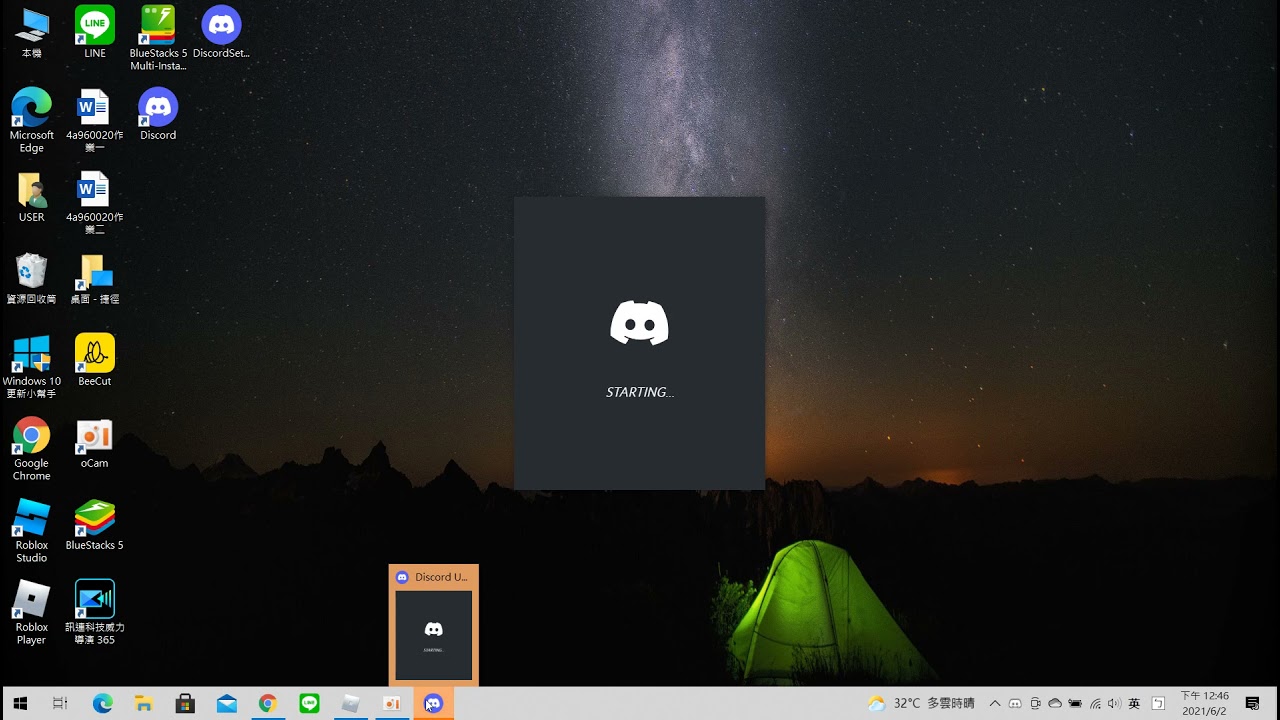
Task: Switch to Chrome in the taskbar
Action: (267, 704)
